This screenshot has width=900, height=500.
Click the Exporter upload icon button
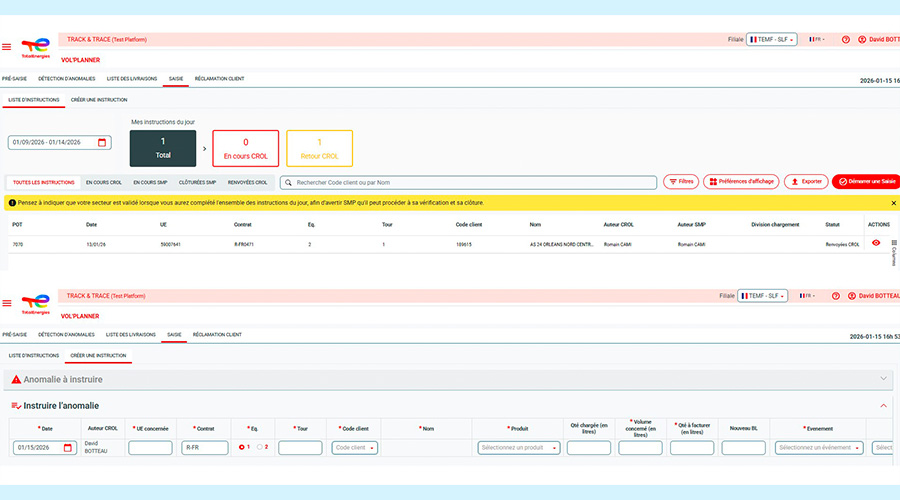pos(805,182)
